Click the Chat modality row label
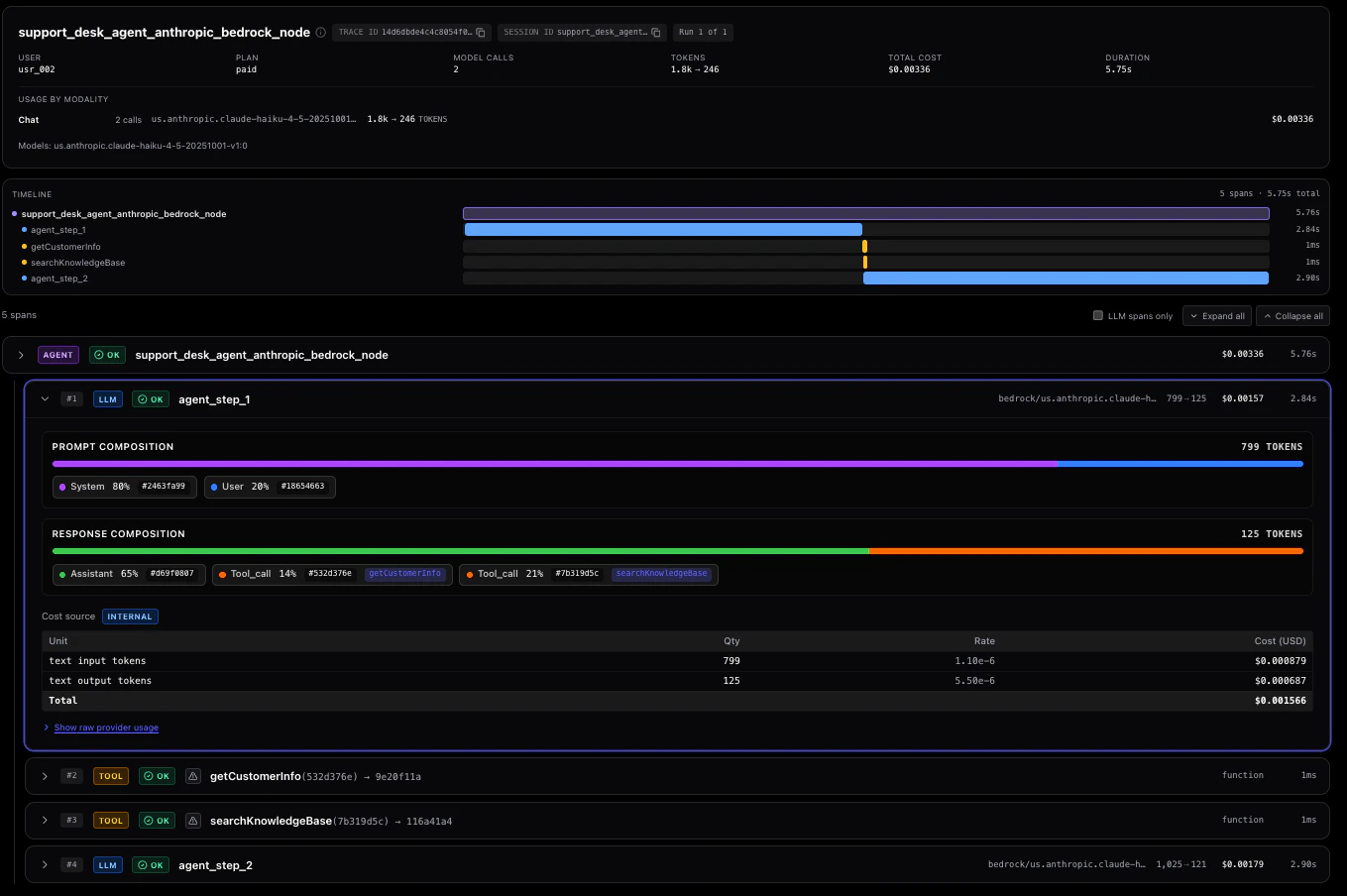1347x896 pixels. 29,120
